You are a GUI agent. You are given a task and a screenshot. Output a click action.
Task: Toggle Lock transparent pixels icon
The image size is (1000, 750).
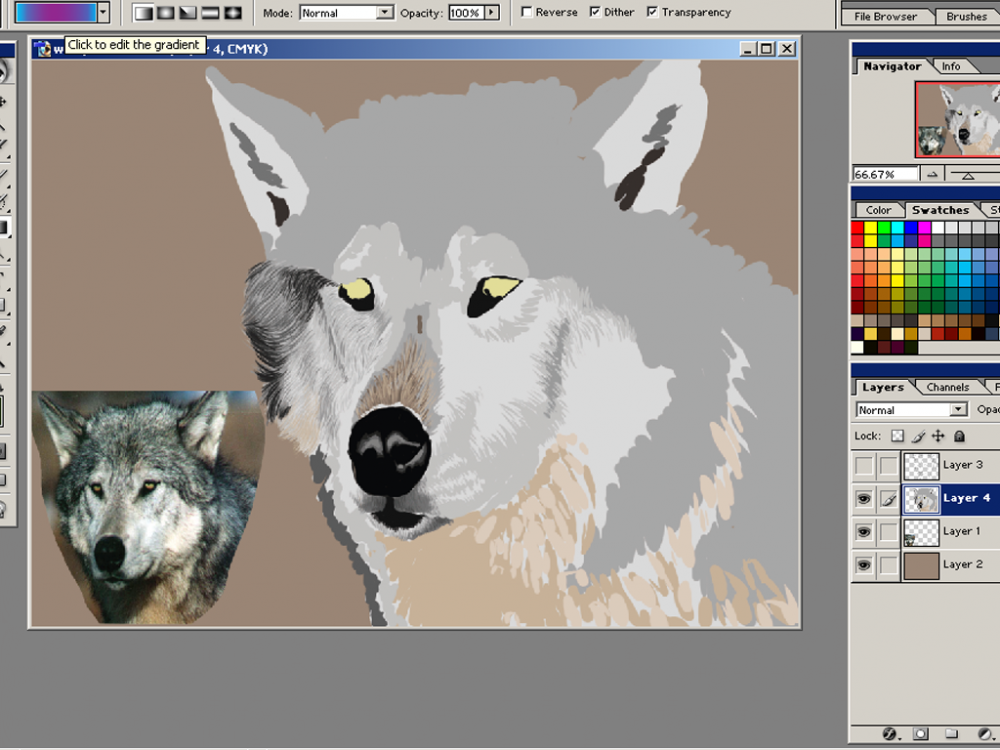897,436
